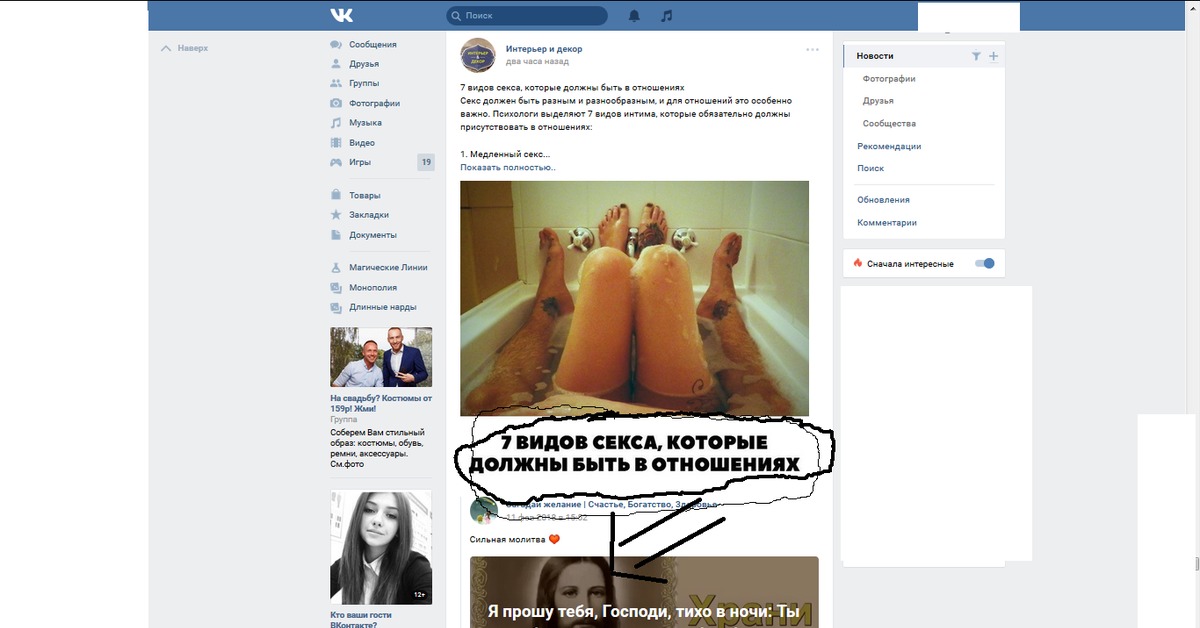Open post options three-dot menu
The image size is (1200, 628).
812,49
